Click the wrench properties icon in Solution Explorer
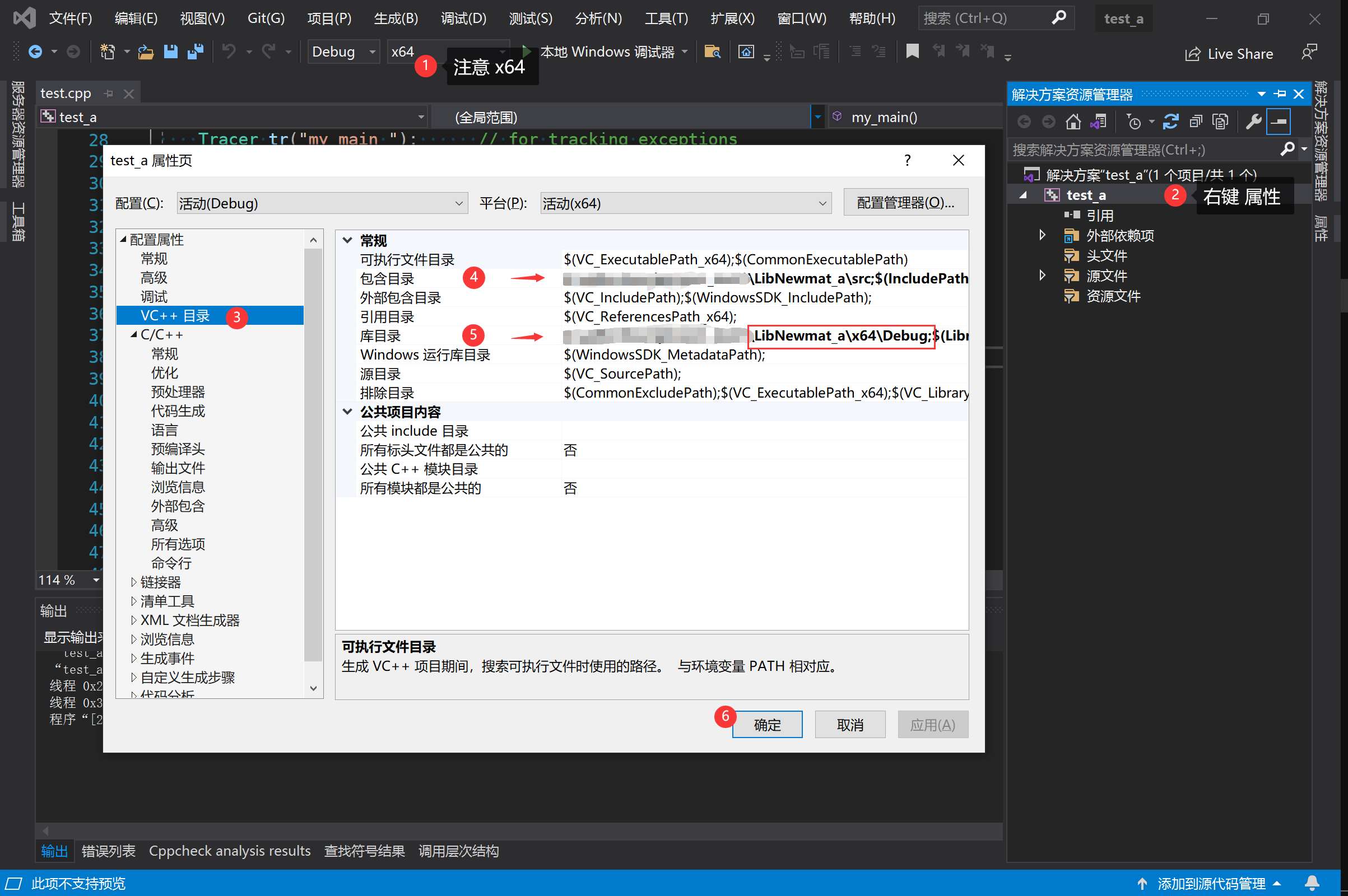Viewport: 1348px width, 896px height. [x=1253, y=122]
